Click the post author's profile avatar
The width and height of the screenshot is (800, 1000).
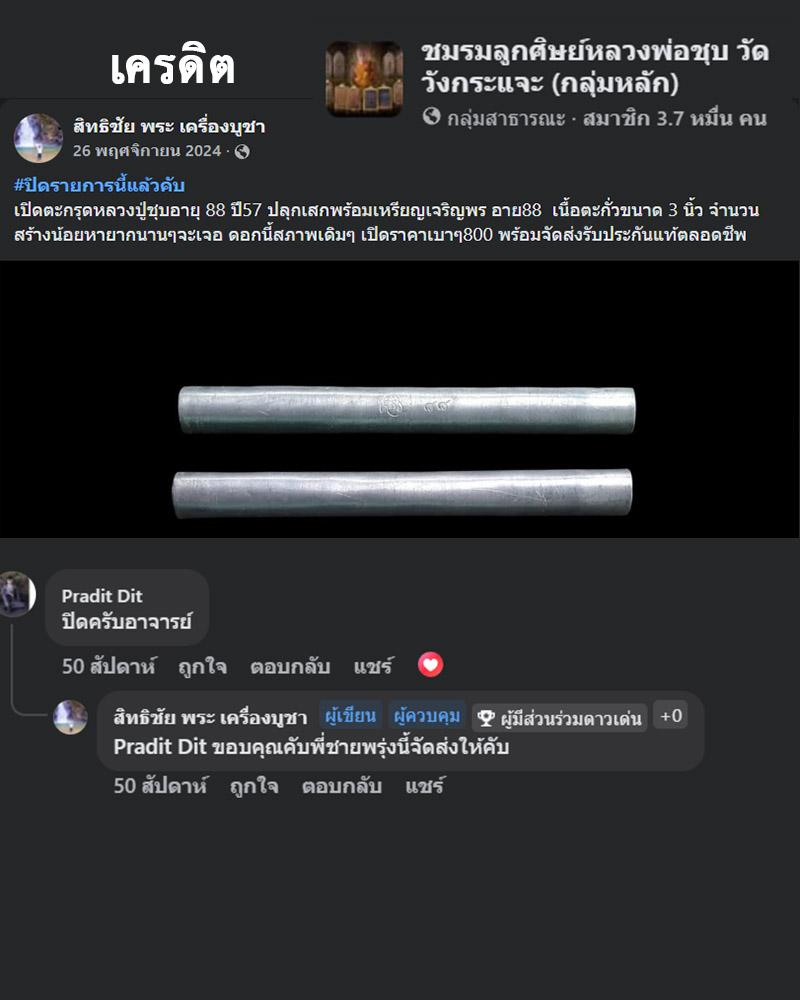tap(38, 138)
